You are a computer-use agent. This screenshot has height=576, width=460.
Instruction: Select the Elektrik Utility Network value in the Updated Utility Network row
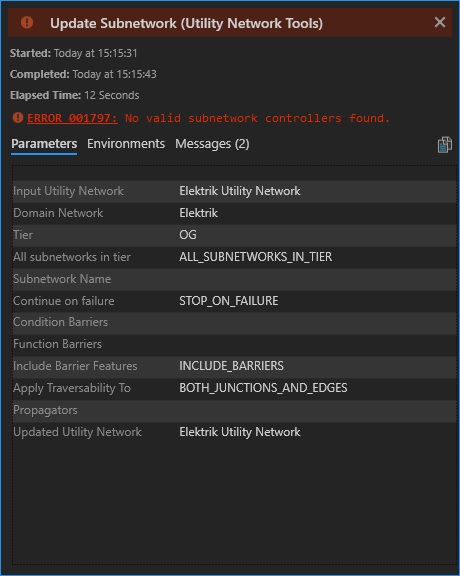click(240, 432)
